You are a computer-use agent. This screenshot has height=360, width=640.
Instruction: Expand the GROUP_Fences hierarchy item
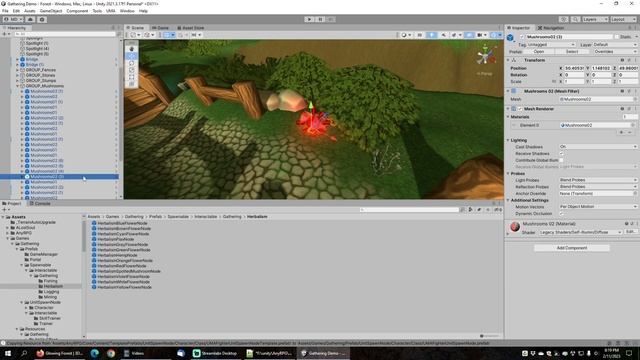(18, 70)
